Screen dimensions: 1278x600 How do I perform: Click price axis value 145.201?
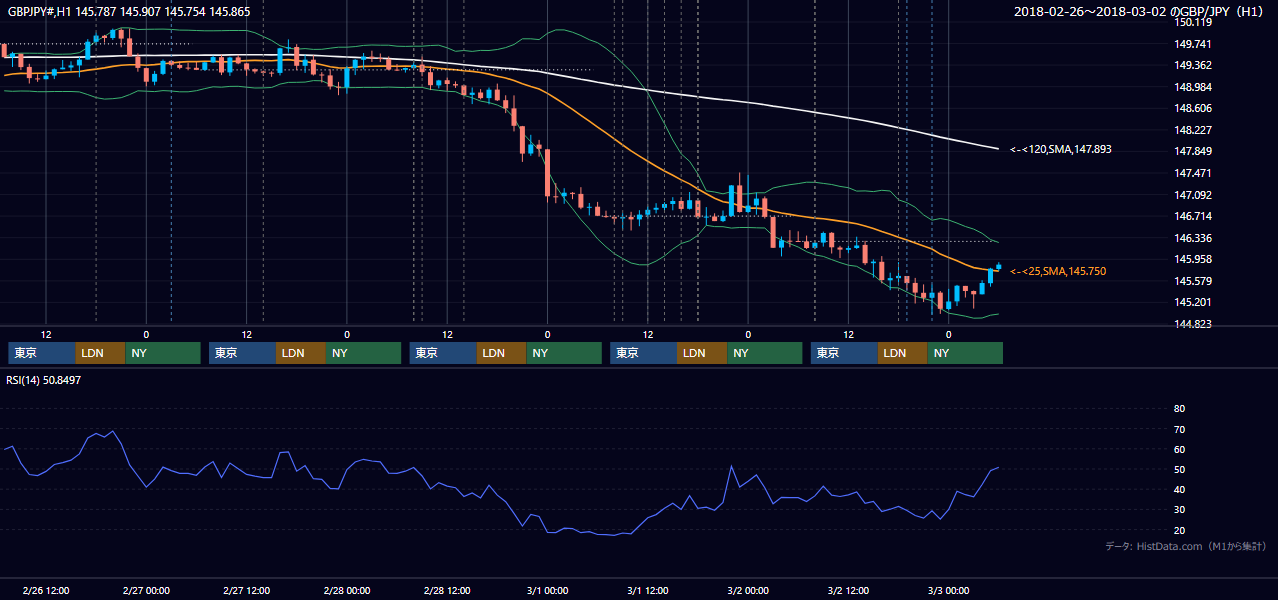(1192, 302)
